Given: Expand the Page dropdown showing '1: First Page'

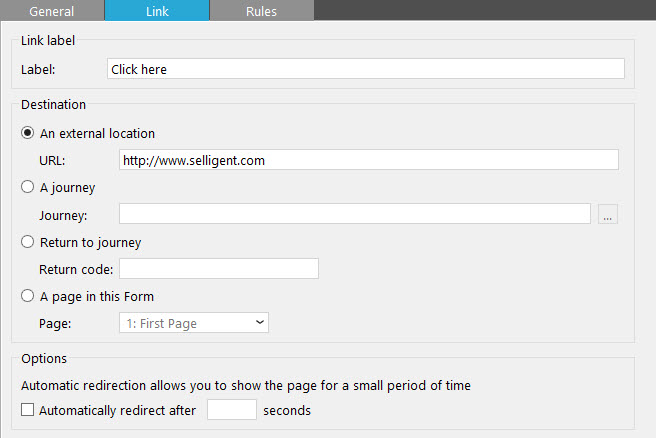Looking at the screenshot, I should 194,323.
